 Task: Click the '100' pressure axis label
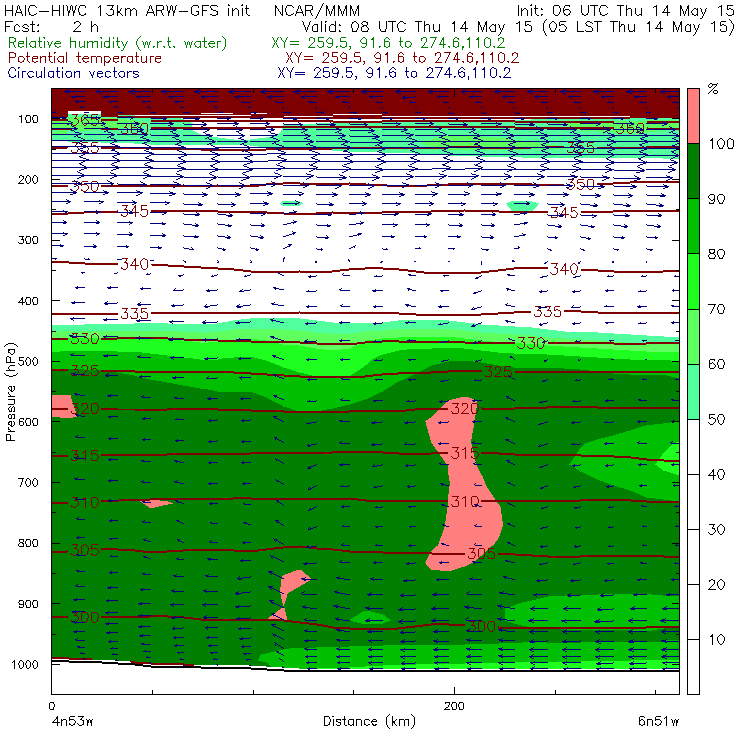[28, 119]
